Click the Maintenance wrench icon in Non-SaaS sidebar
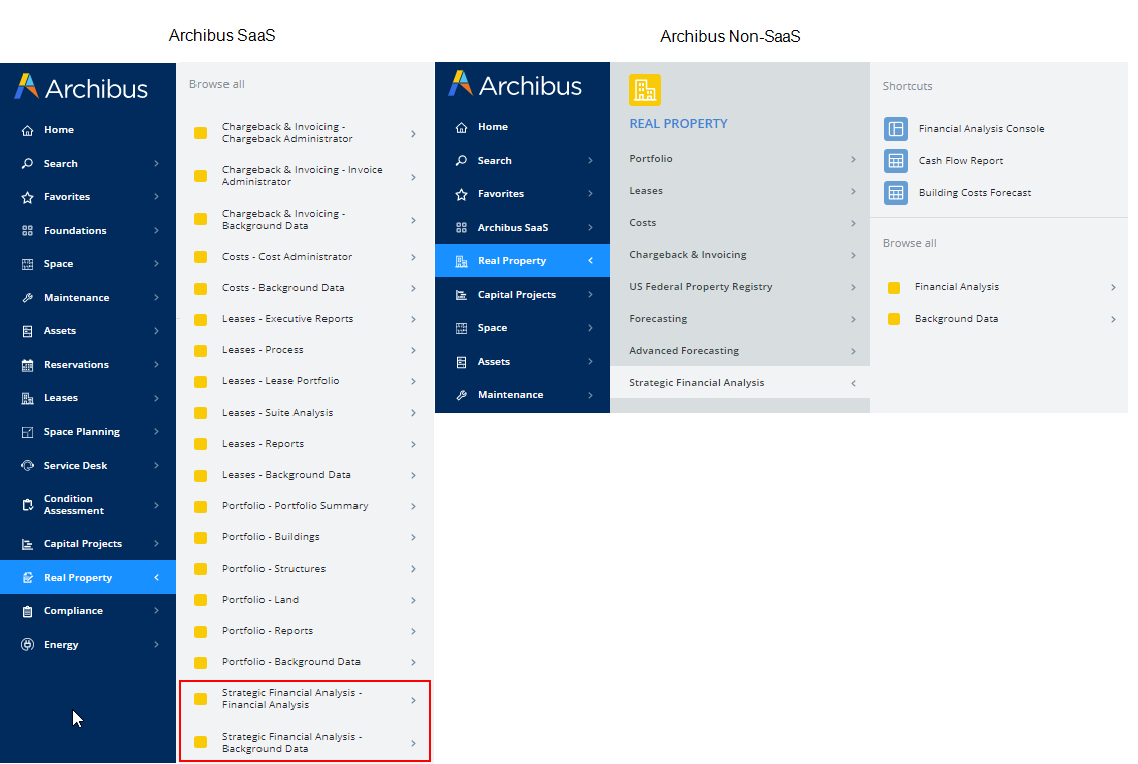The height and width of the screenshot is (764, 1138). [x=461, y=395]
